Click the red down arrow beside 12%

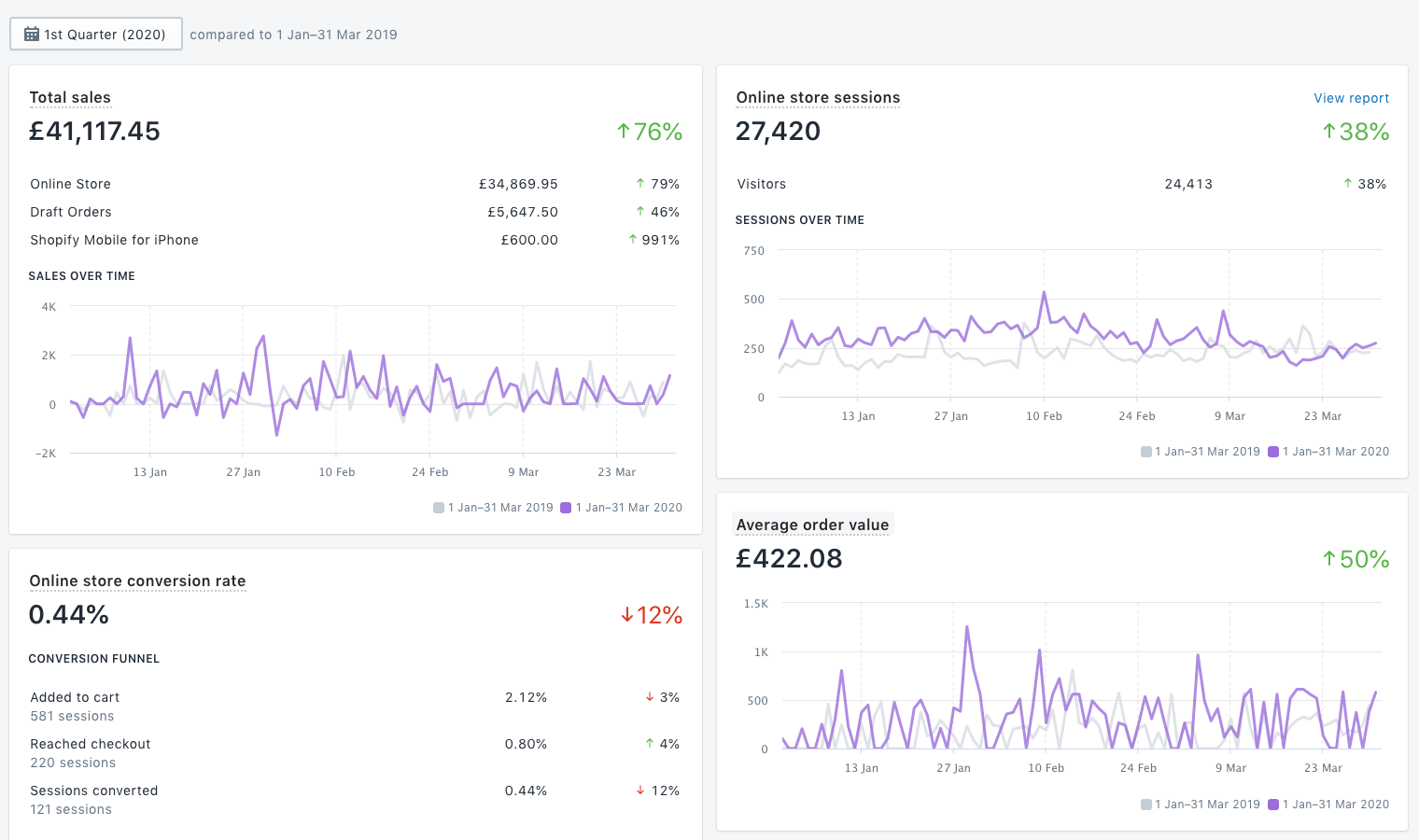[x=627, y=615]
